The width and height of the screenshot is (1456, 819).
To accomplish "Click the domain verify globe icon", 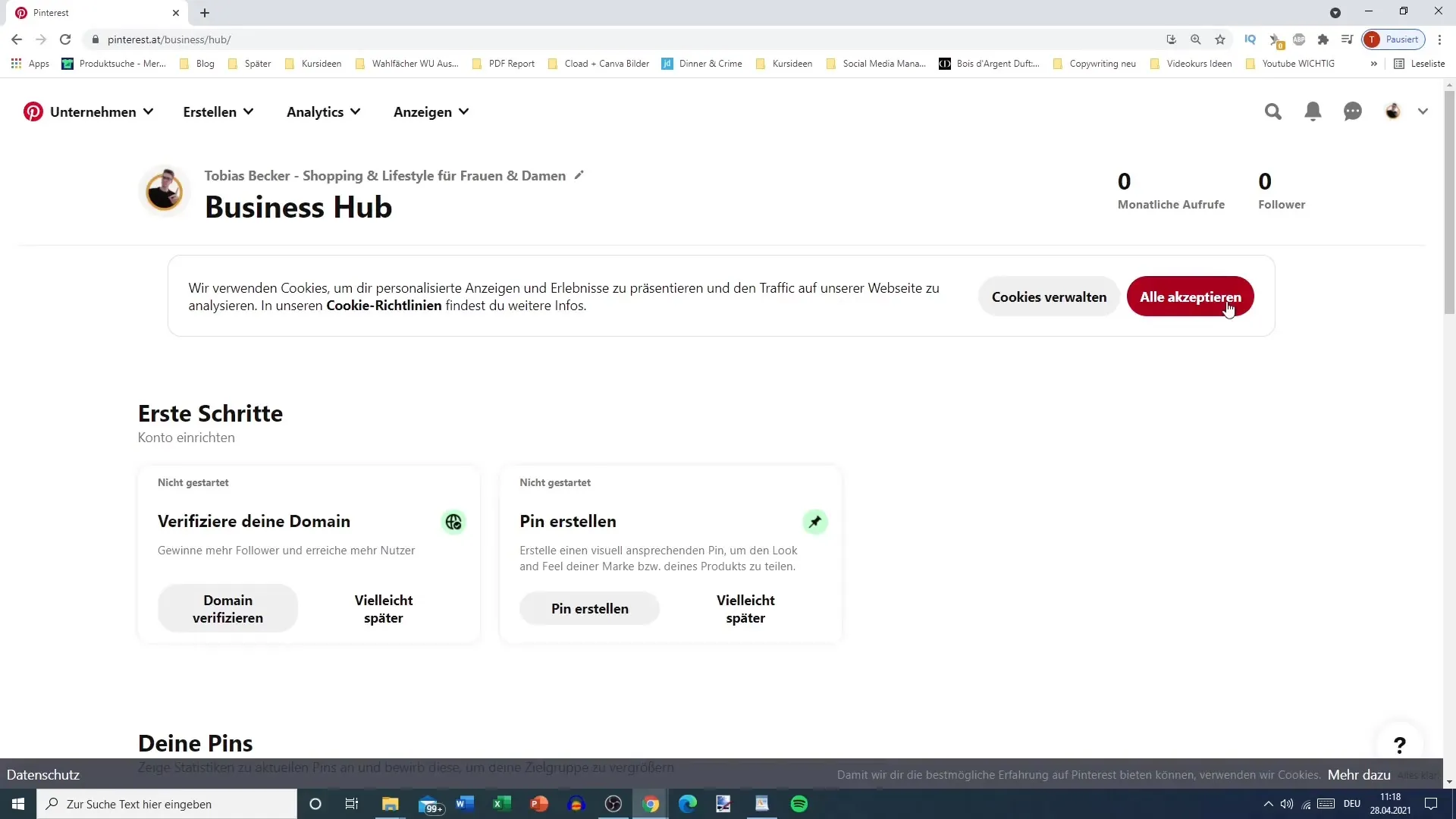I will pyautogui.click(x=454, y=522).
